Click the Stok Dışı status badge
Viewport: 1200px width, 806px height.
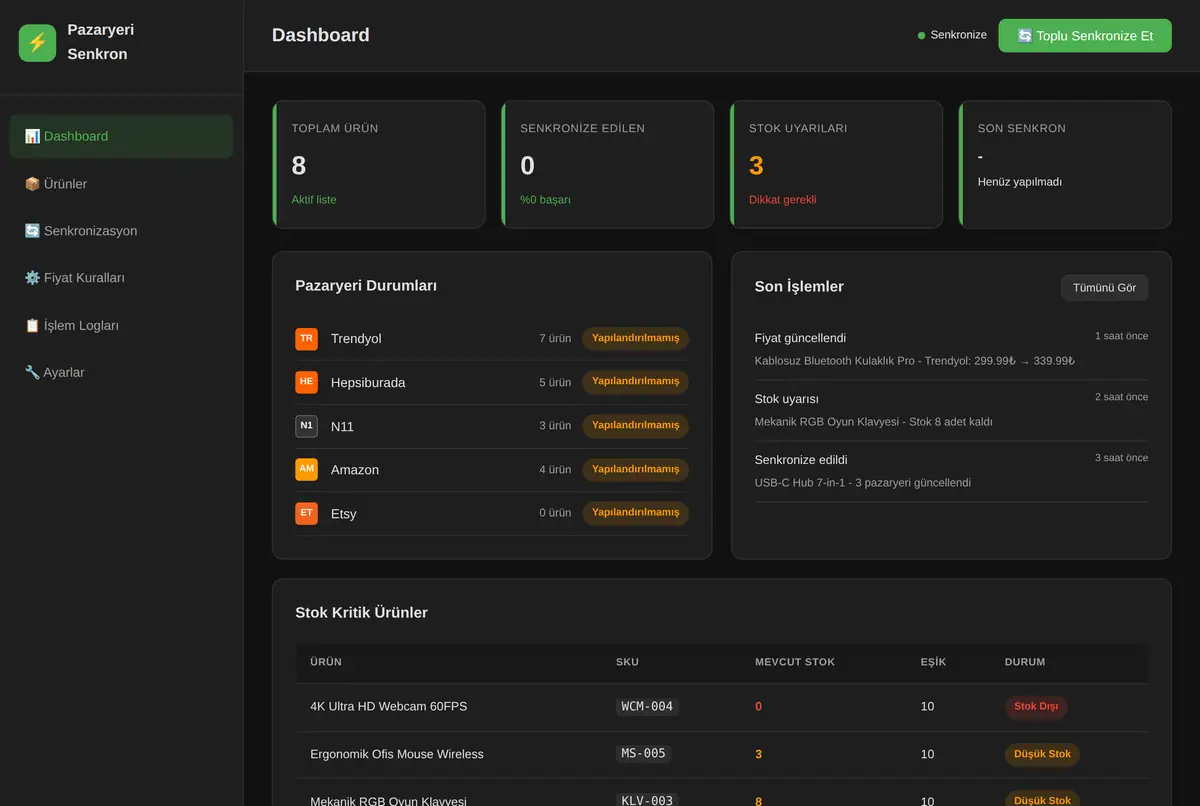pyautogui.click(x=1036, y=707)
